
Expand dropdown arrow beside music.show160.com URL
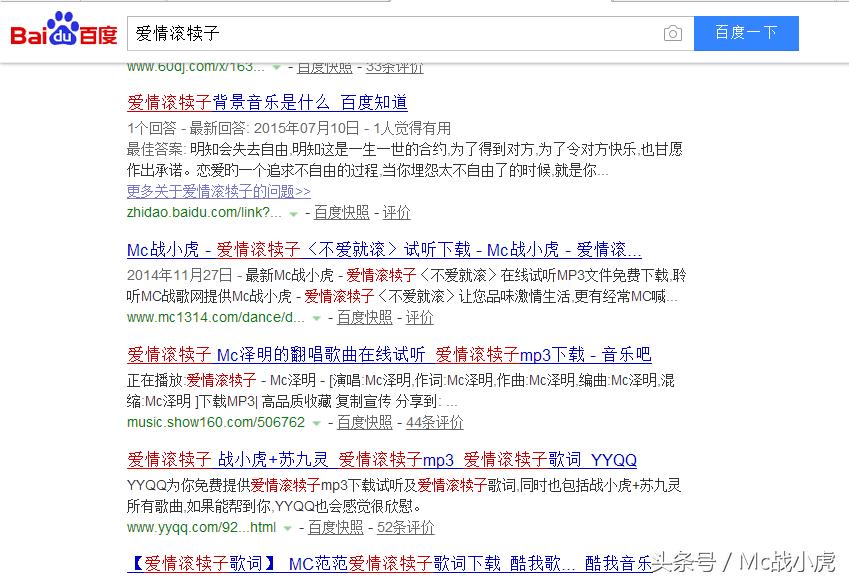point(317,424)
